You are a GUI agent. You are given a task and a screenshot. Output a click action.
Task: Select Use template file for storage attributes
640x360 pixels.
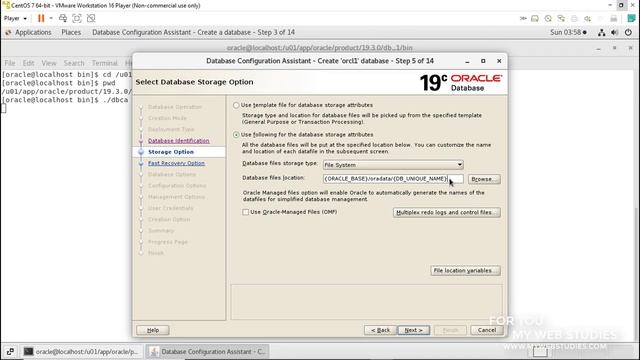point(236,105)
